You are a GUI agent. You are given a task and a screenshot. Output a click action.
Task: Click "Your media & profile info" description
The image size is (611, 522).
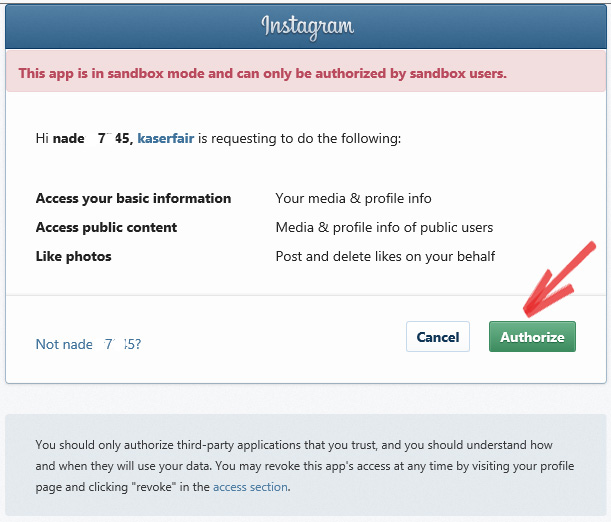pyautogui.click(x=353, y=198)
